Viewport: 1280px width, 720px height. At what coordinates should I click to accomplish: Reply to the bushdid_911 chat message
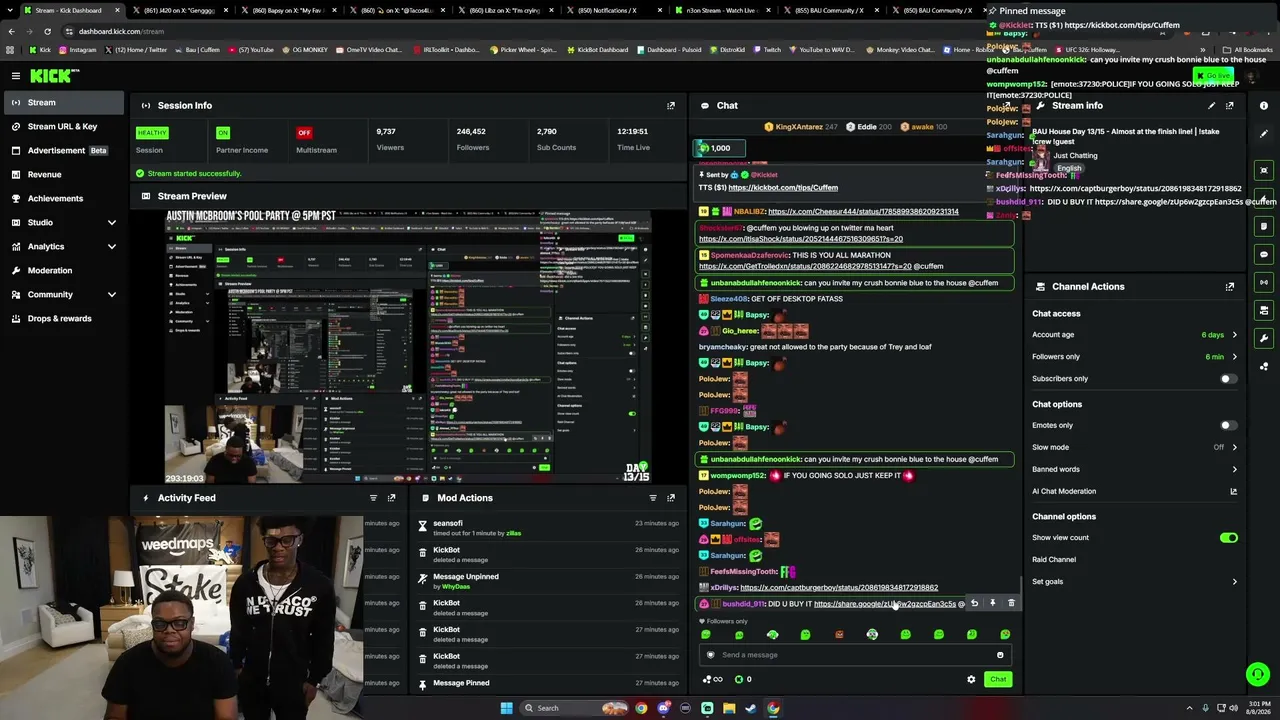coord(974,603)
